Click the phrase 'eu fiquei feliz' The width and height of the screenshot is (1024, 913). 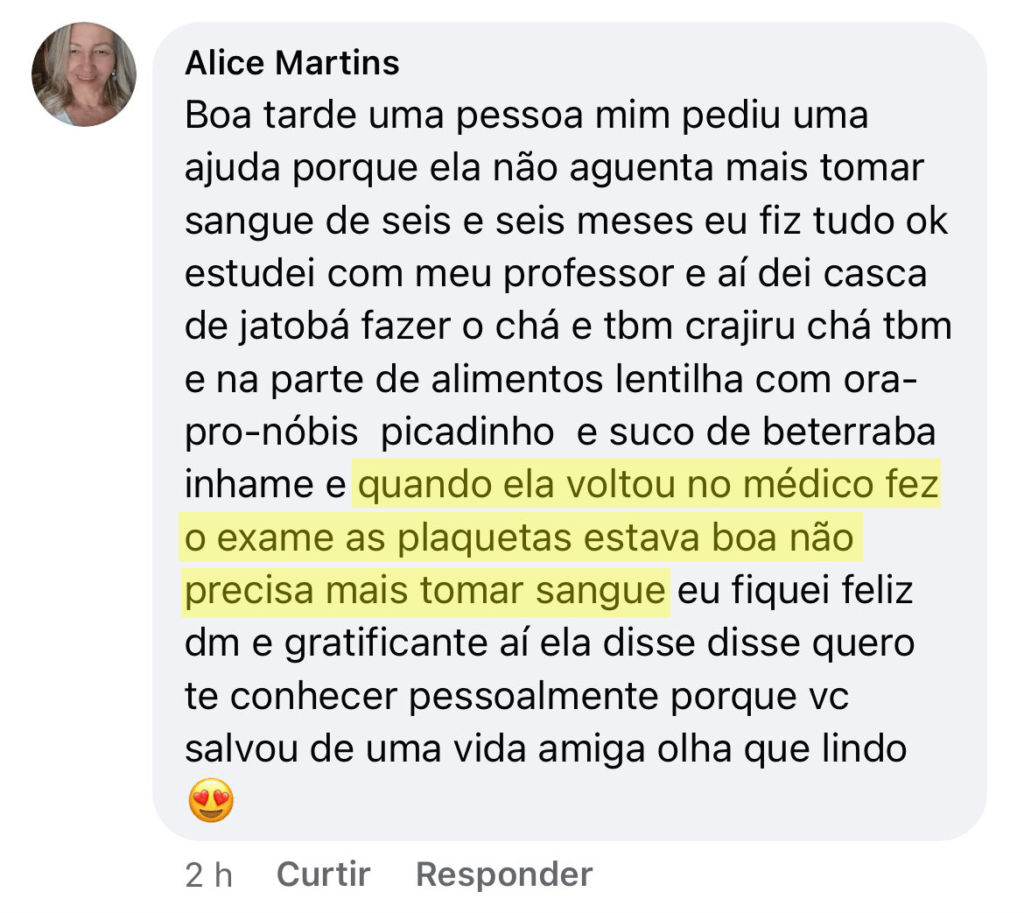coord(795,591)
